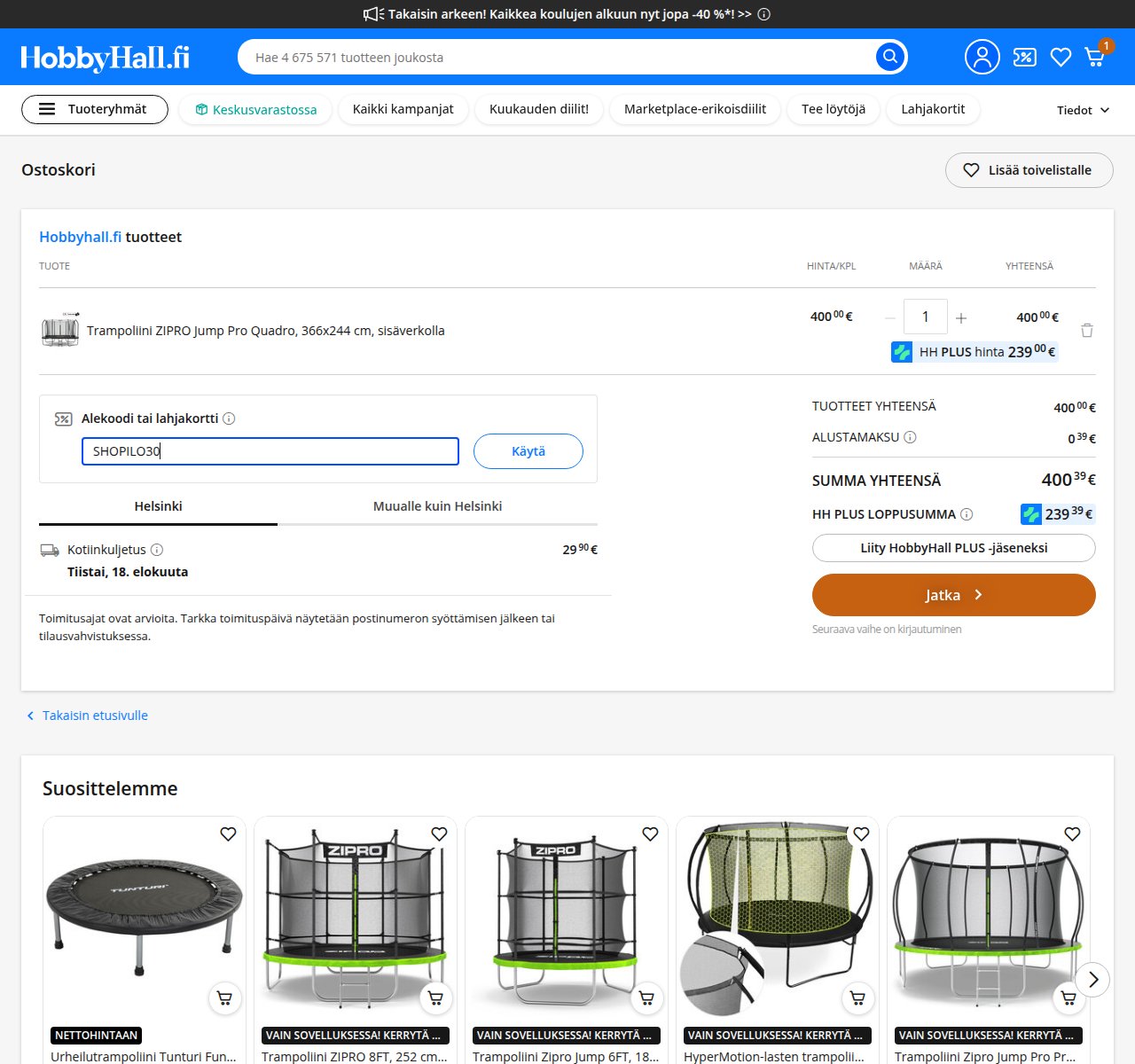Viewport: 1135px width, 1064px height.
Task: Continue checkout with Jatka button
Action: coord(954,595)
